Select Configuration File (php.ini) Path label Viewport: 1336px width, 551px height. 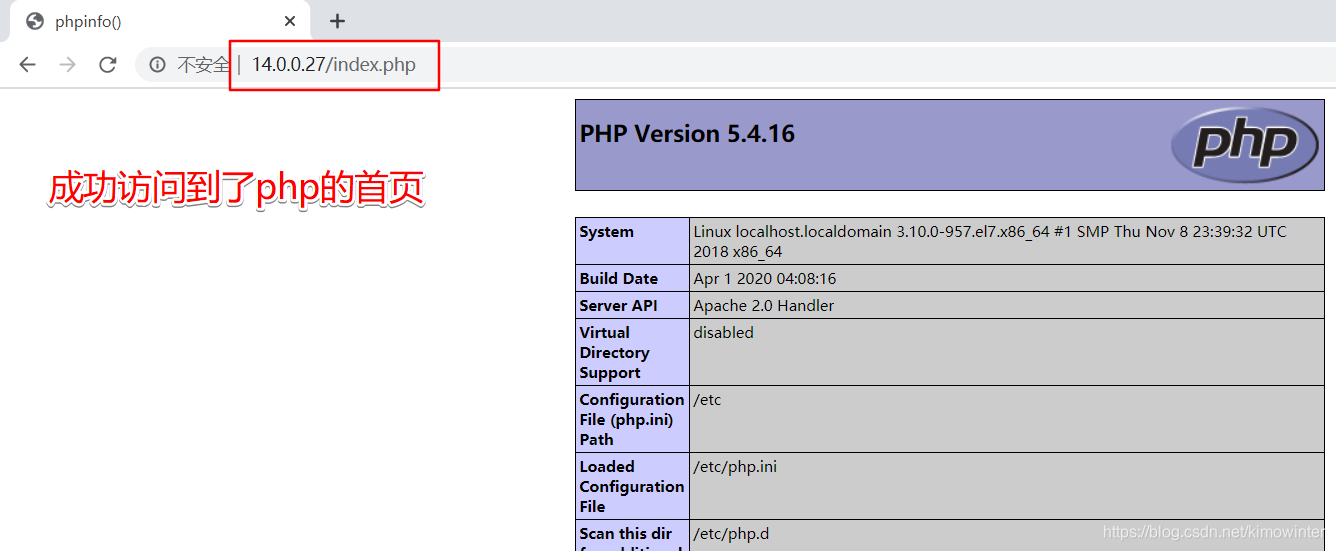pos(632,419)
